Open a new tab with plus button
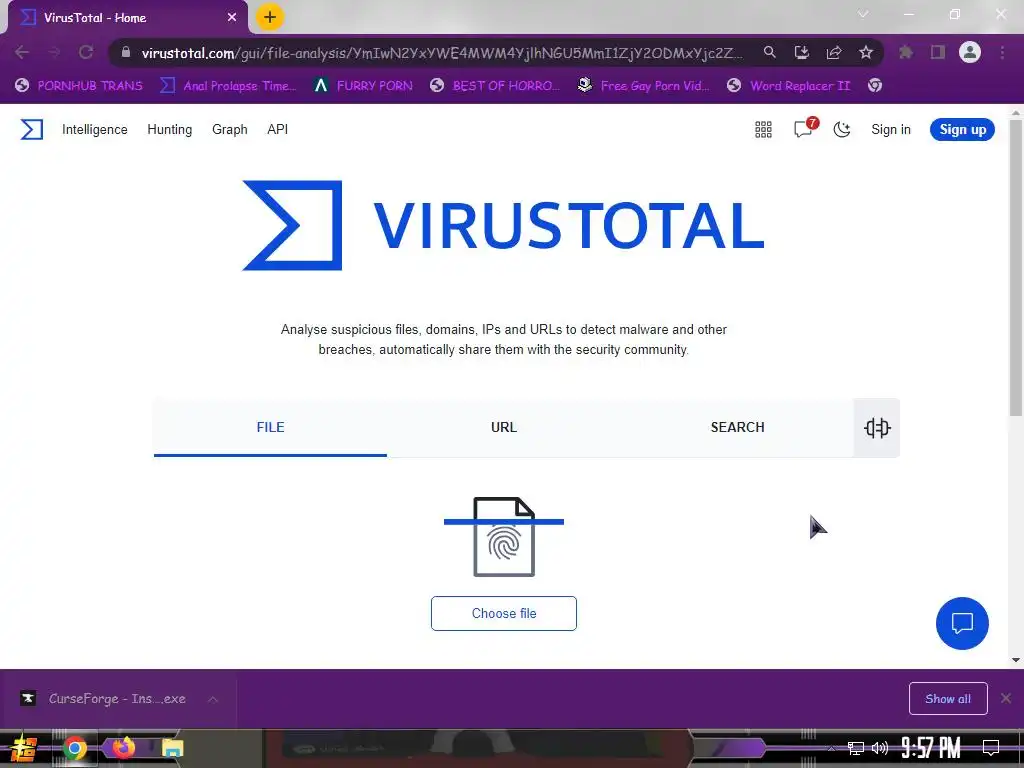Screen dimensions: 1024x768 [x=270, y=17]
